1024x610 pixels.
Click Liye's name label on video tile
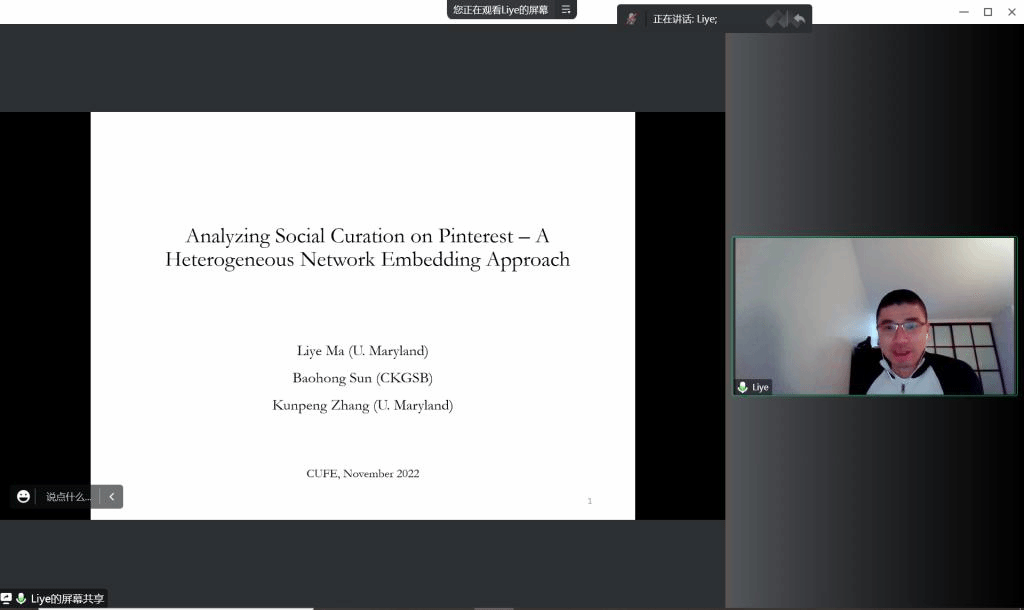pos(761,387)
